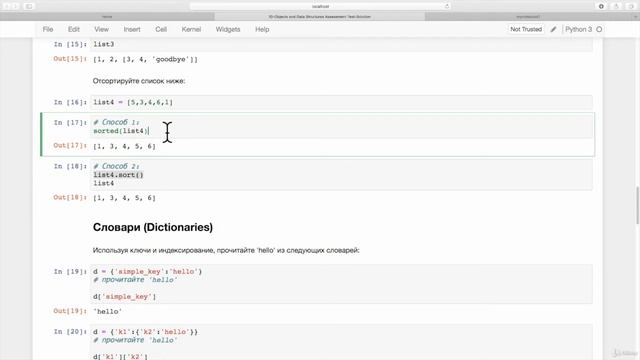Viewport: 640px width, 360px height.
Task: Click the Safari share icon
Action: point(616,6)
